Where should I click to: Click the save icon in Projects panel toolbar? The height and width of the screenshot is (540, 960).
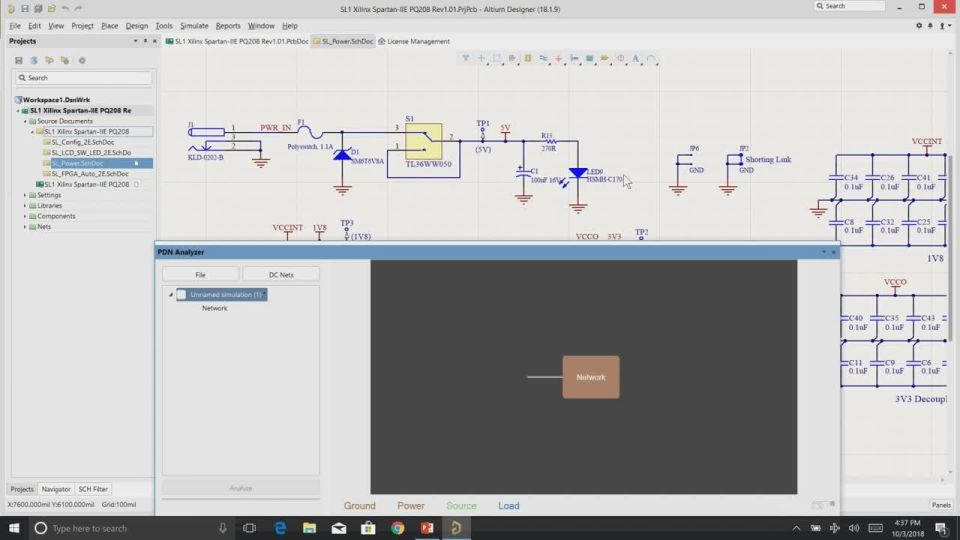pyautogui.click(x=18, y=61)
